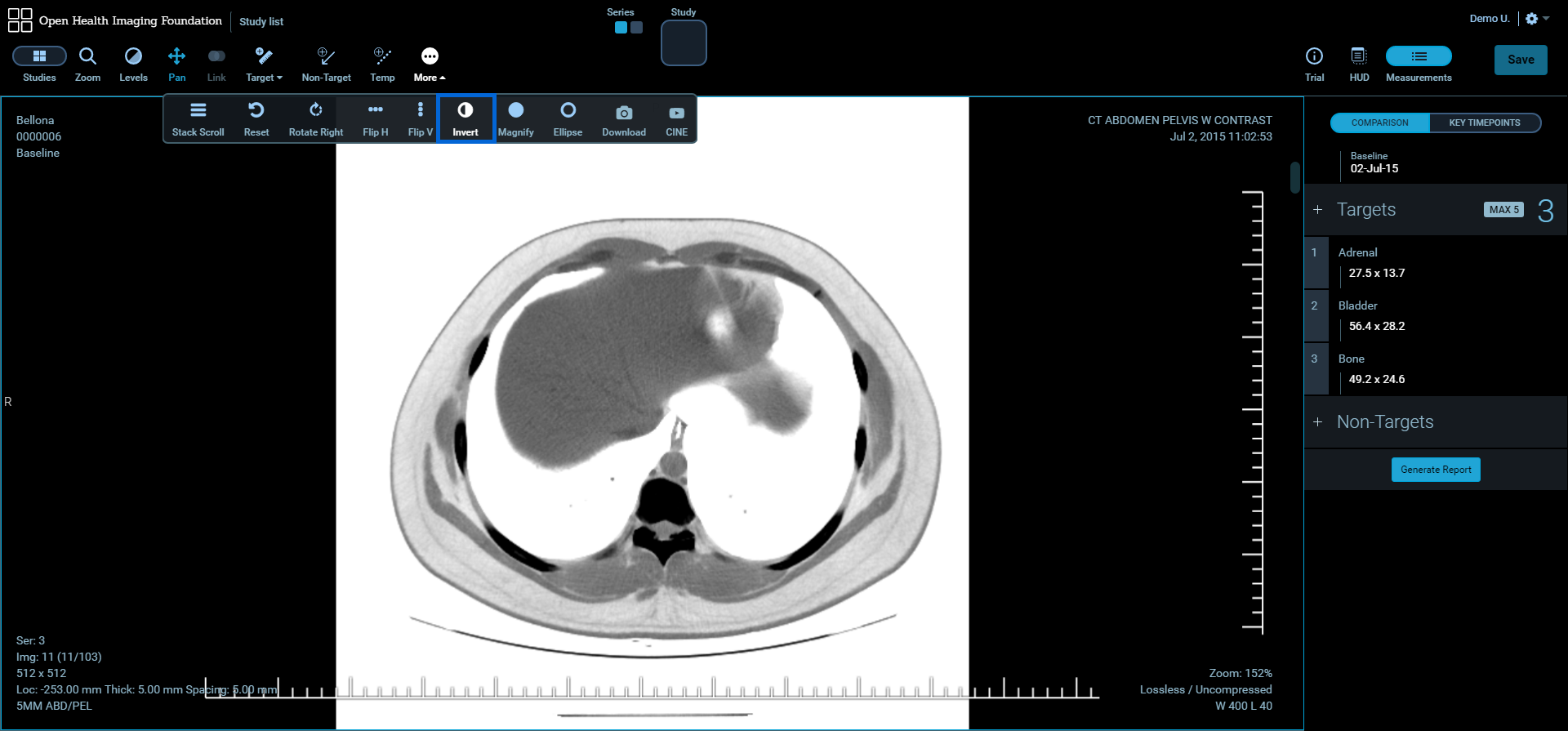Collapse the More tools menu

[x=430, y=64]
